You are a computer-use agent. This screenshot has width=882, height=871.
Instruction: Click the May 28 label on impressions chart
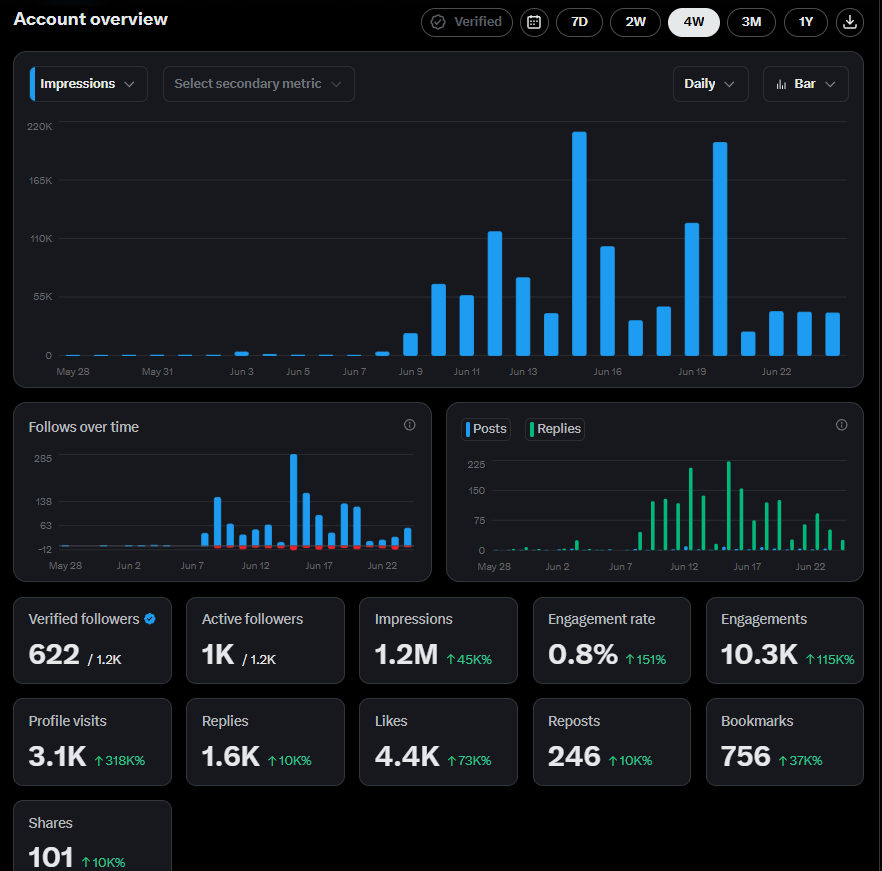73,372
